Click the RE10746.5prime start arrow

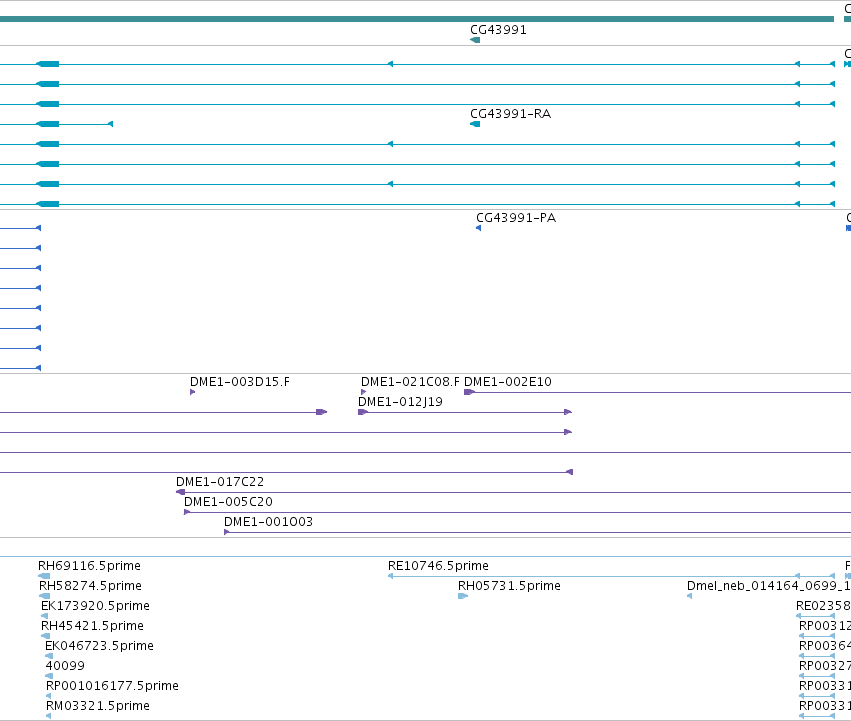click(391, 576)
